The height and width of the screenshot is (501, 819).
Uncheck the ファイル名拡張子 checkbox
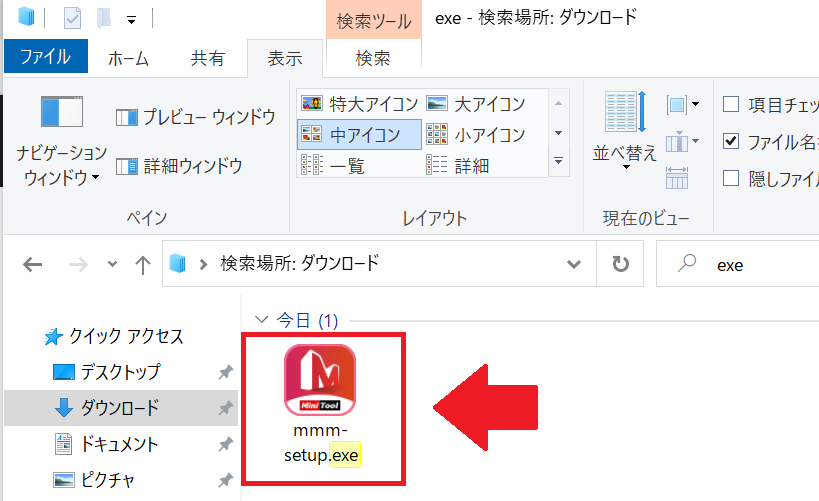731,141
